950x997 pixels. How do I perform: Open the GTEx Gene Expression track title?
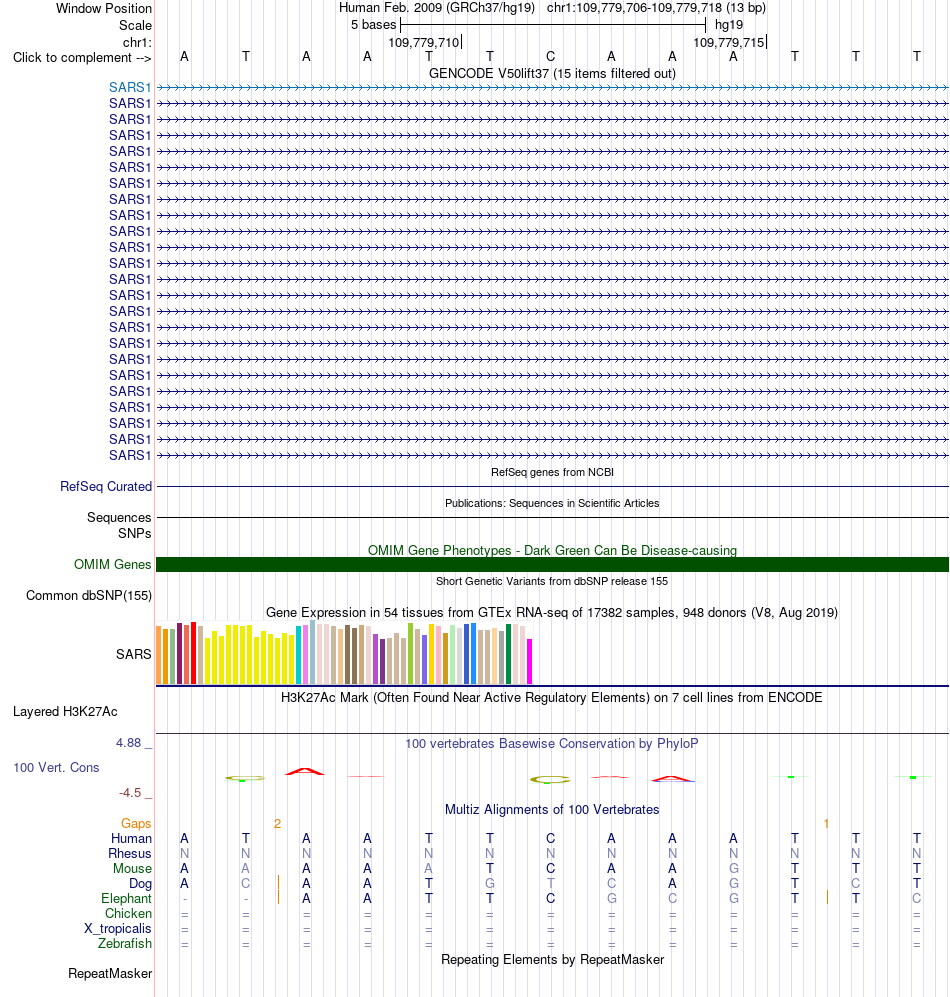click(x=552, y=612)
